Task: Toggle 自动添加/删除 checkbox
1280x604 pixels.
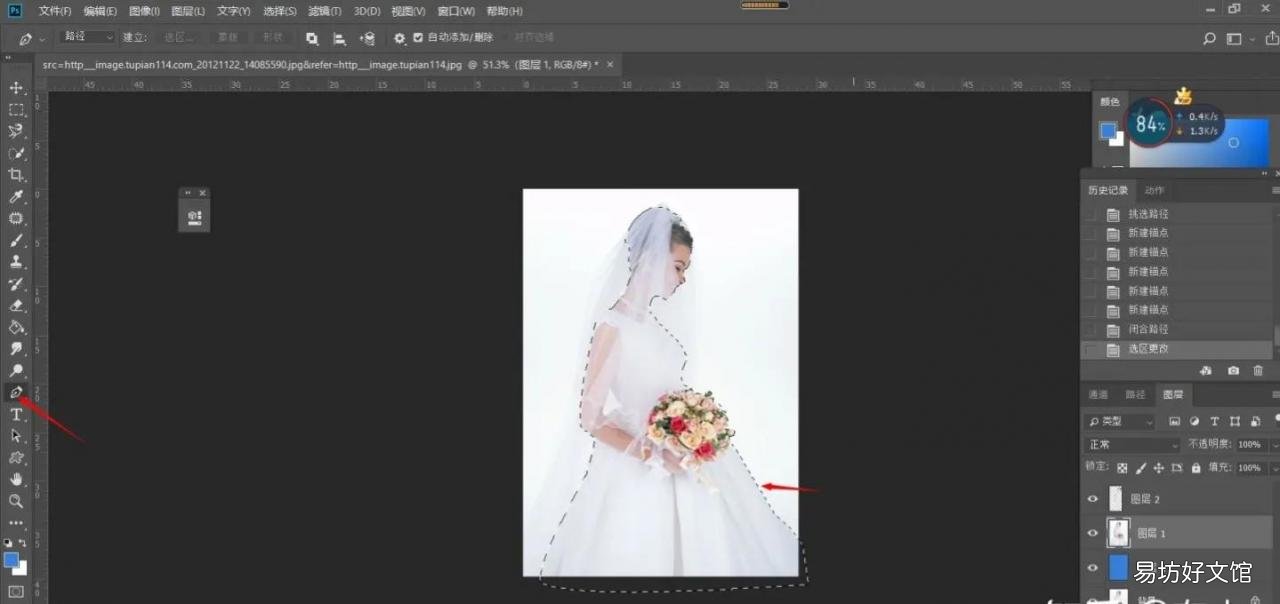Action: click(418, 38)
